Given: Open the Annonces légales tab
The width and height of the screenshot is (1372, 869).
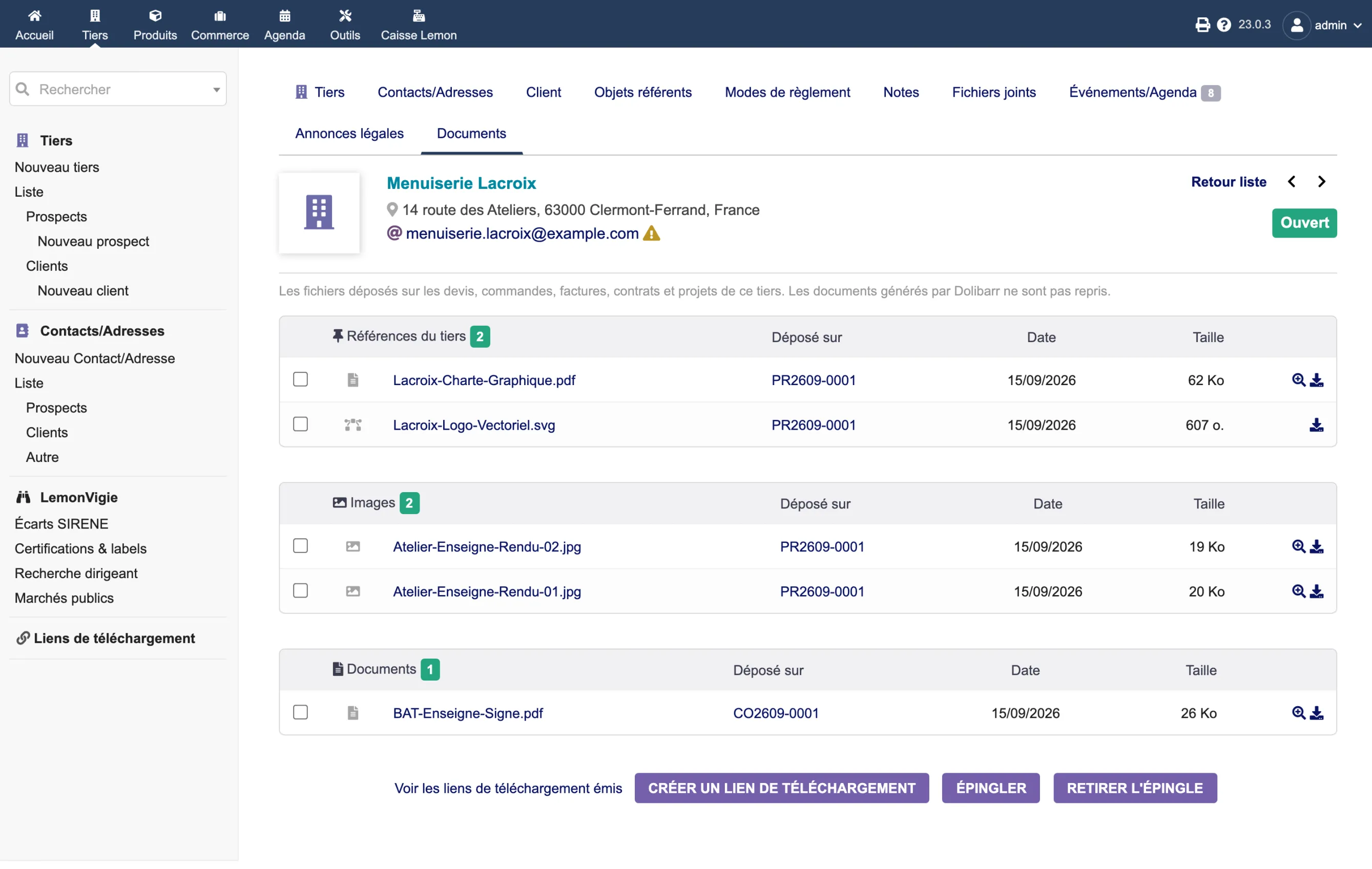Looking at the screenshot, I should (349, 133).
